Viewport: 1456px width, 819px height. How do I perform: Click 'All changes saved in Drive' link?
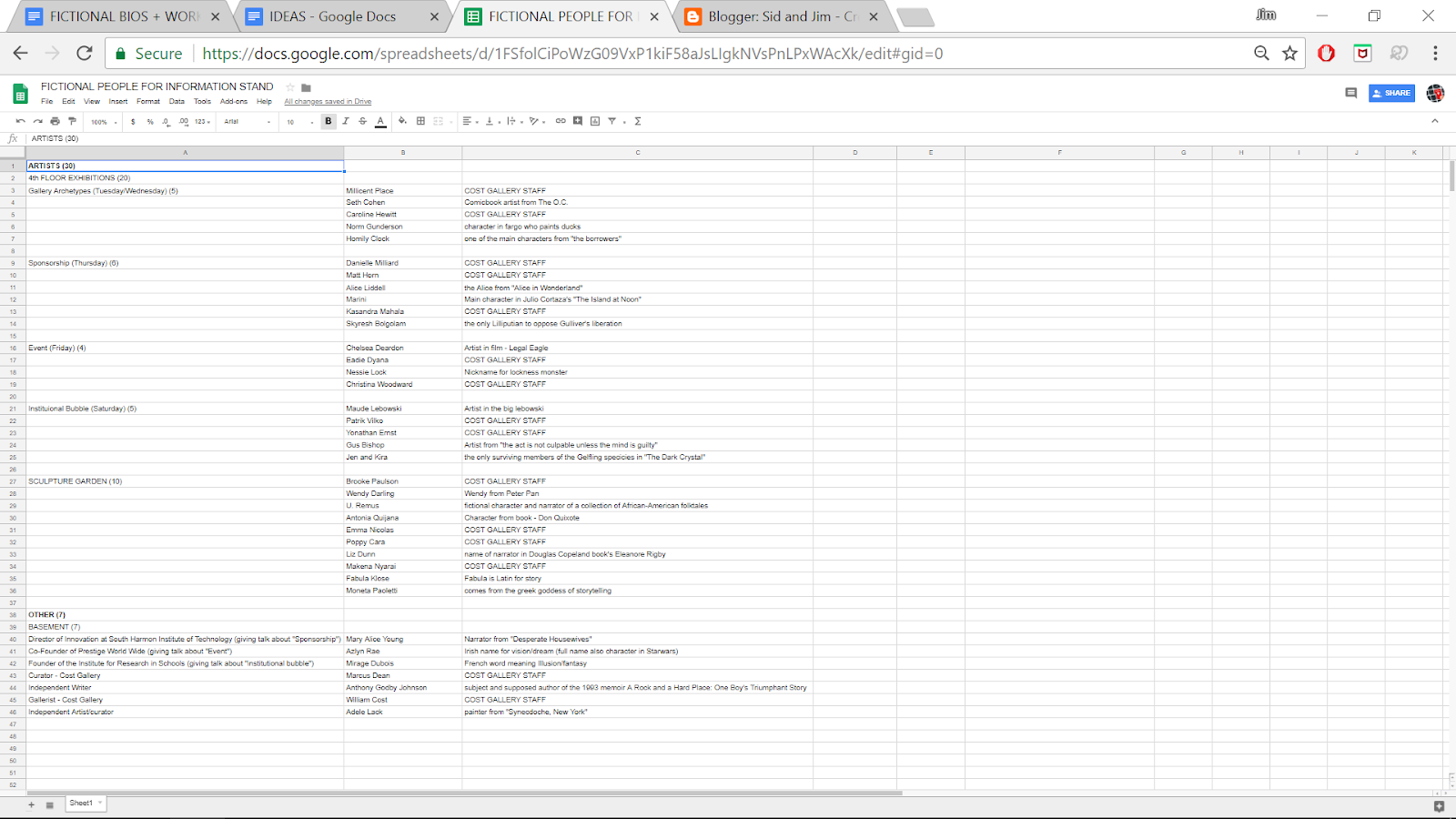(x=328, y=102)
